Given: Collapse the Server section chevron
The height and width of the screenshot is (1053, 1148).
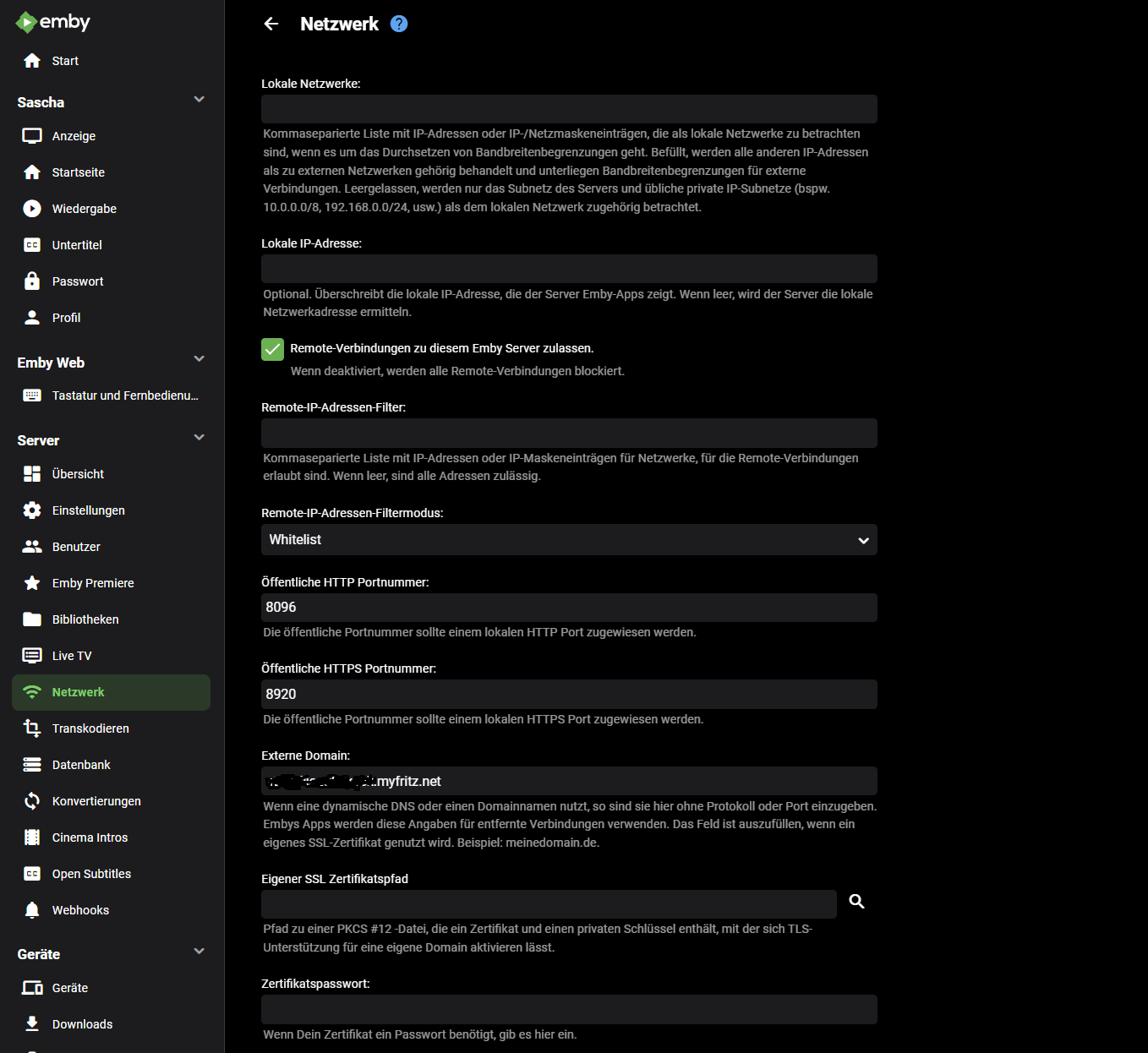Looking at the screenshot, I should coord(200,438).
